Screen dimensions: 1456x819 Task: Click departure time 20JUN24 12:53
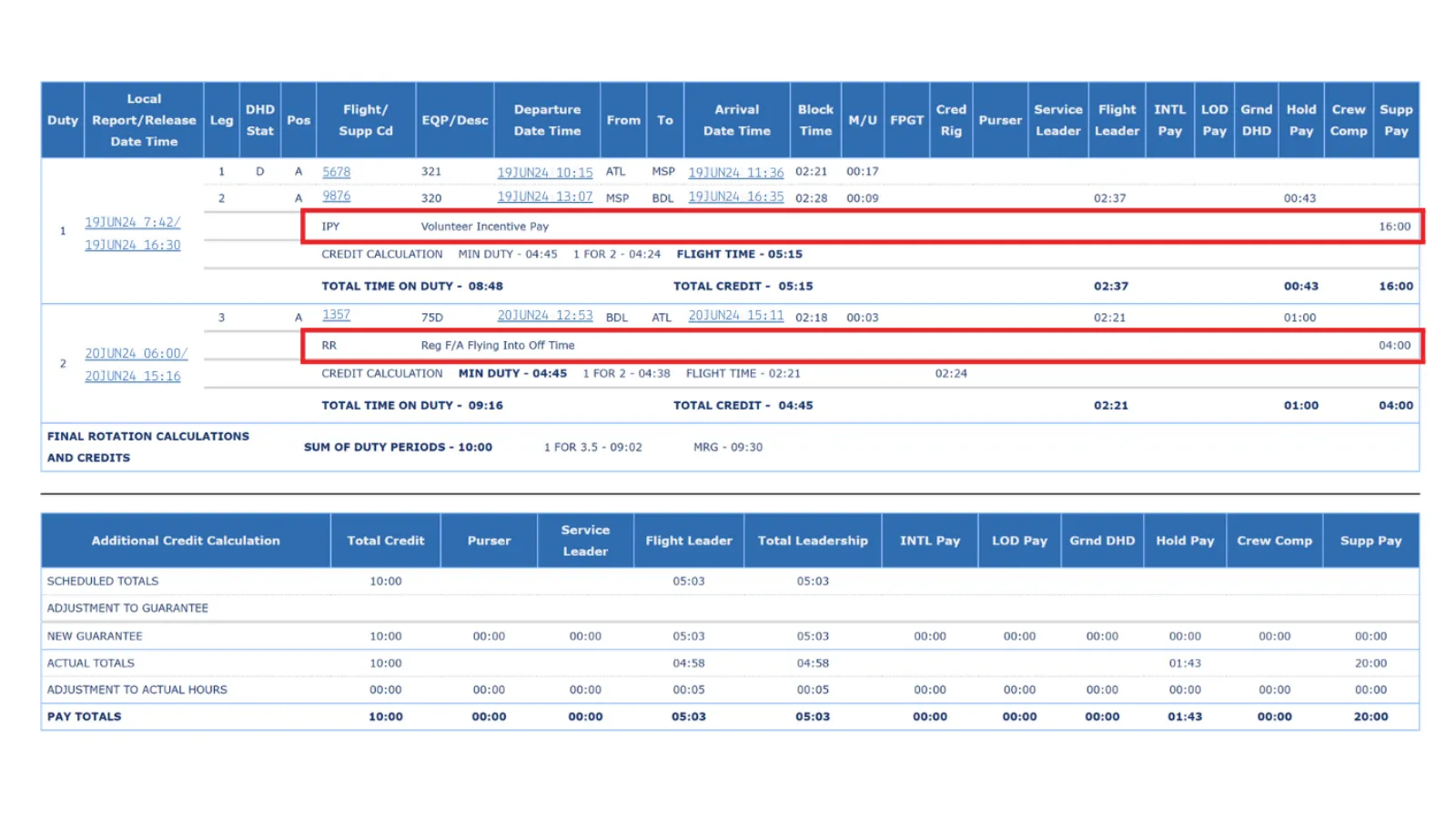544,315
